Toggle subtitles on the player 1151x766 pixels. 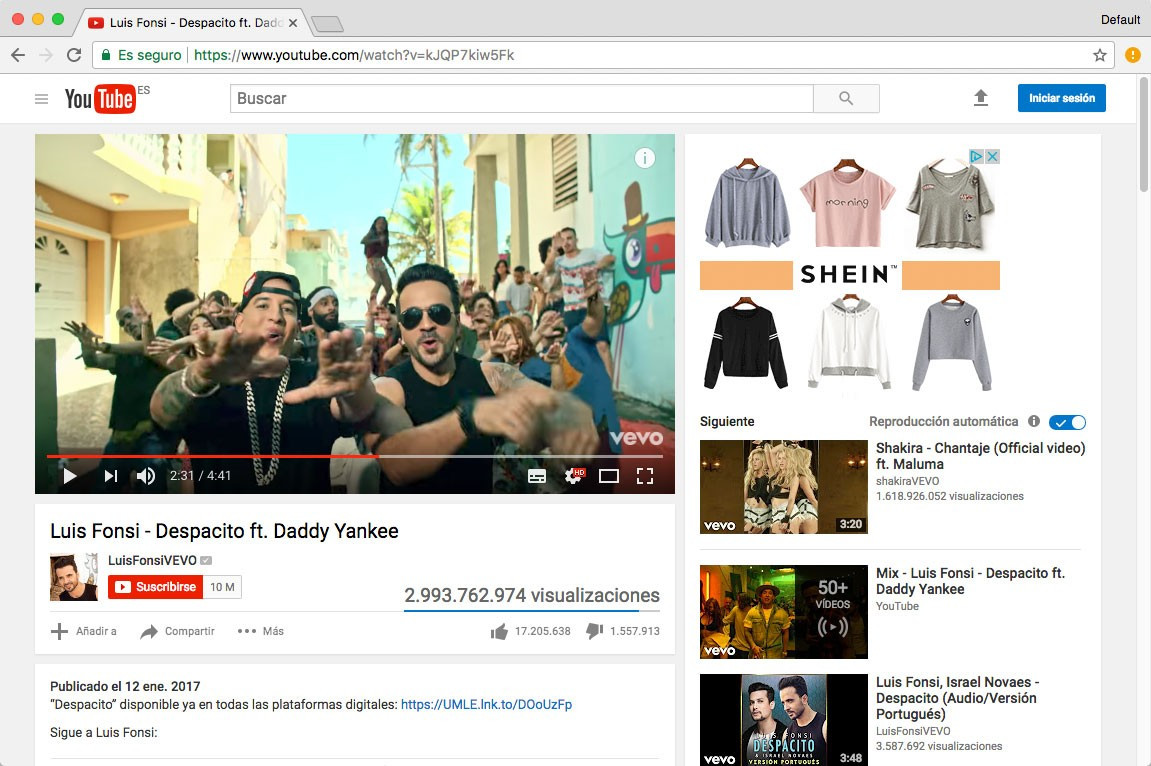pos(537,476)
